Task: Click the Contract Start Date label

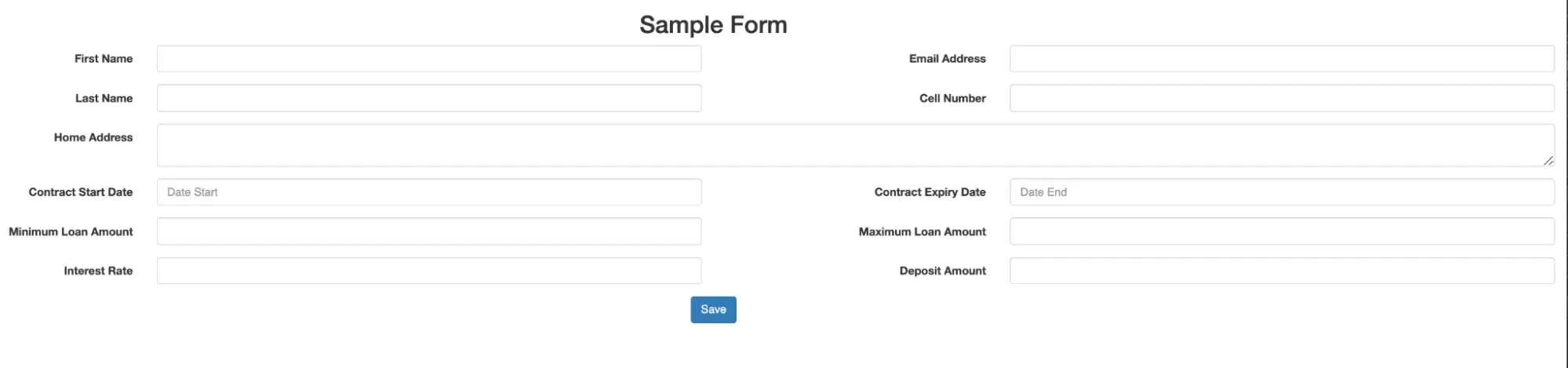Action: tap(81, 192)
